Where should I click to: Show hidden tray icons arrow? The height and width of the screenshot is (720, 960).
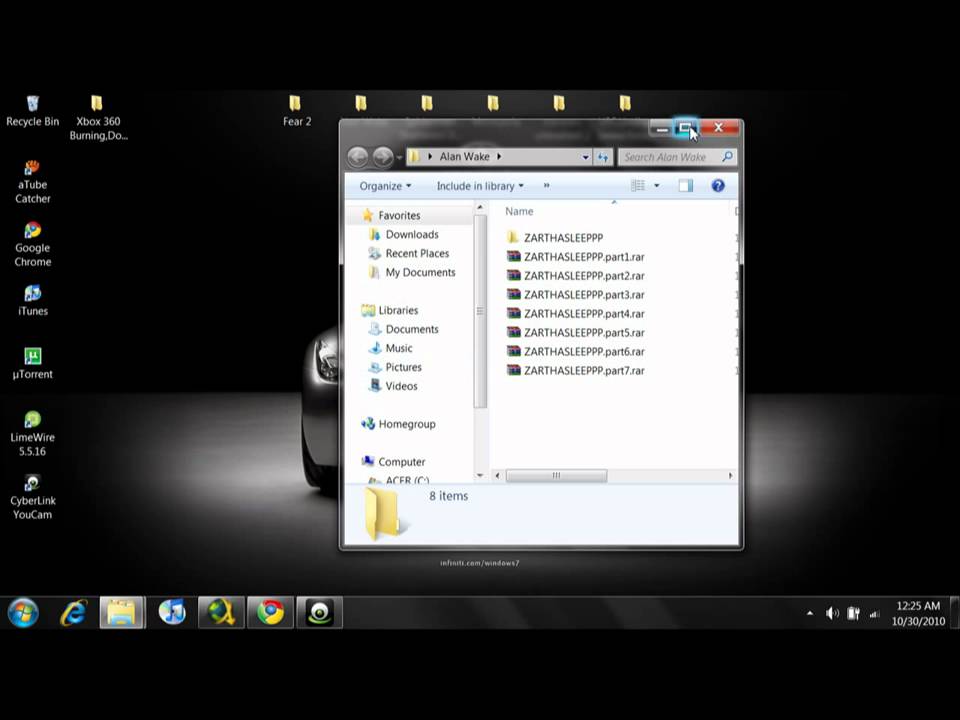(810, 613)
